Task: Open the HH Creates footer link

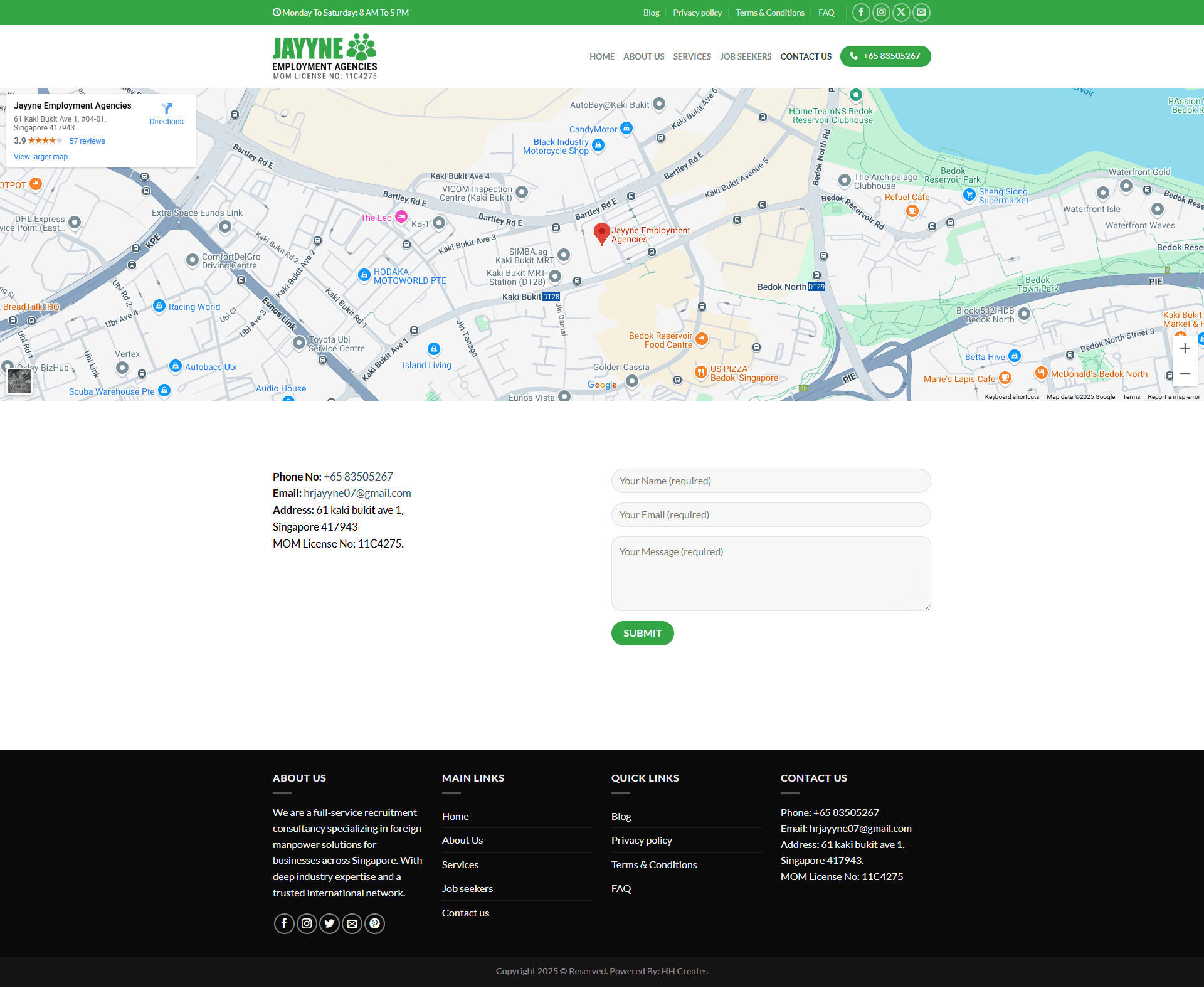Action: click(x=684, y=971)
